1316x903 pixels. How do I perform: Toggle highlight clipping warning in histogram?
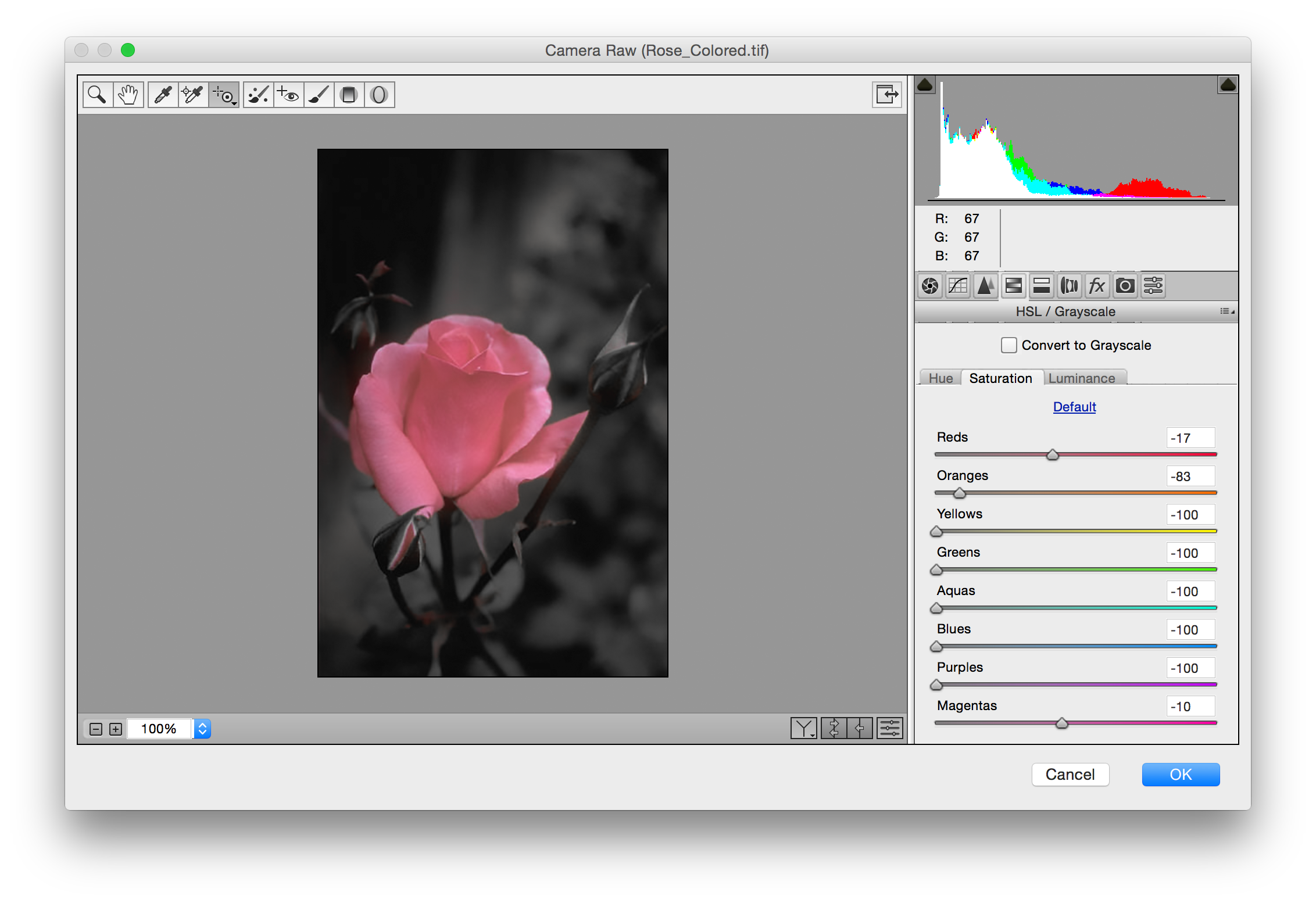coord(1228,85)
